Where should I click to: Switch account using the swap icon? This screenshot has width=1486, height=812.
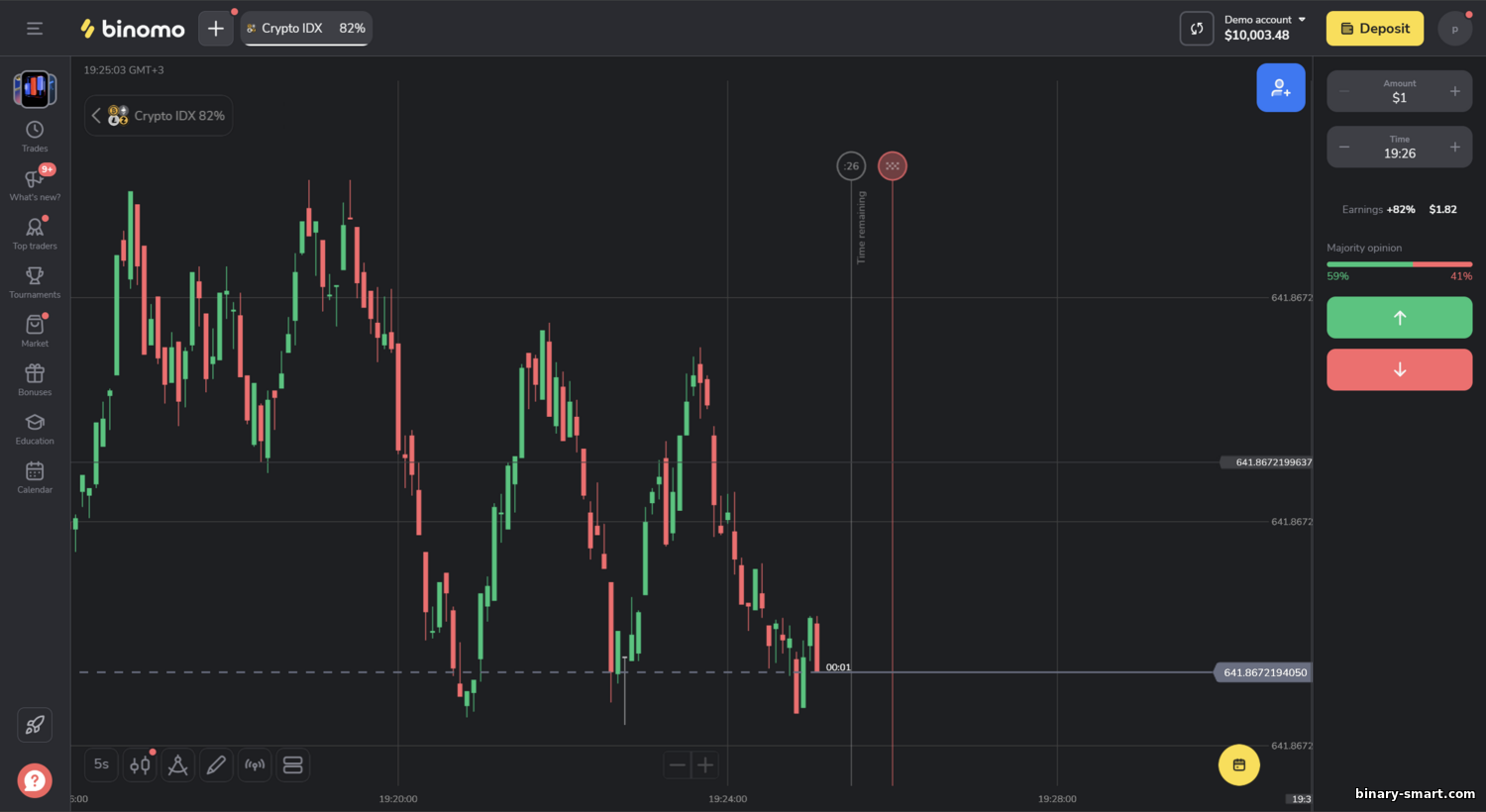[1196, 29]
